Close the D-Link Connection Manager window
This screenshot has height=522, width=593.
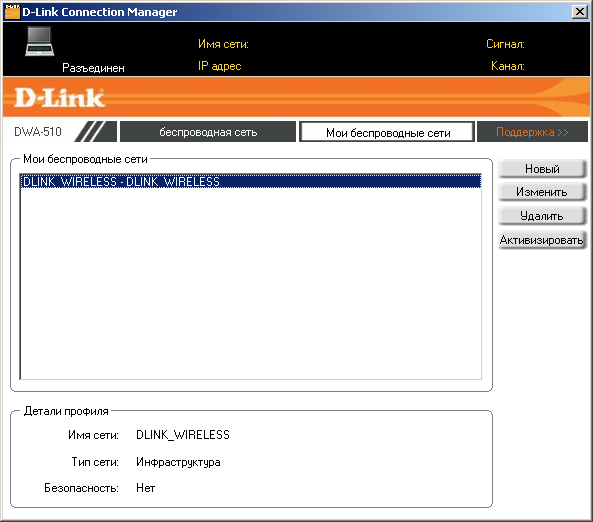(x=580, y=12)
